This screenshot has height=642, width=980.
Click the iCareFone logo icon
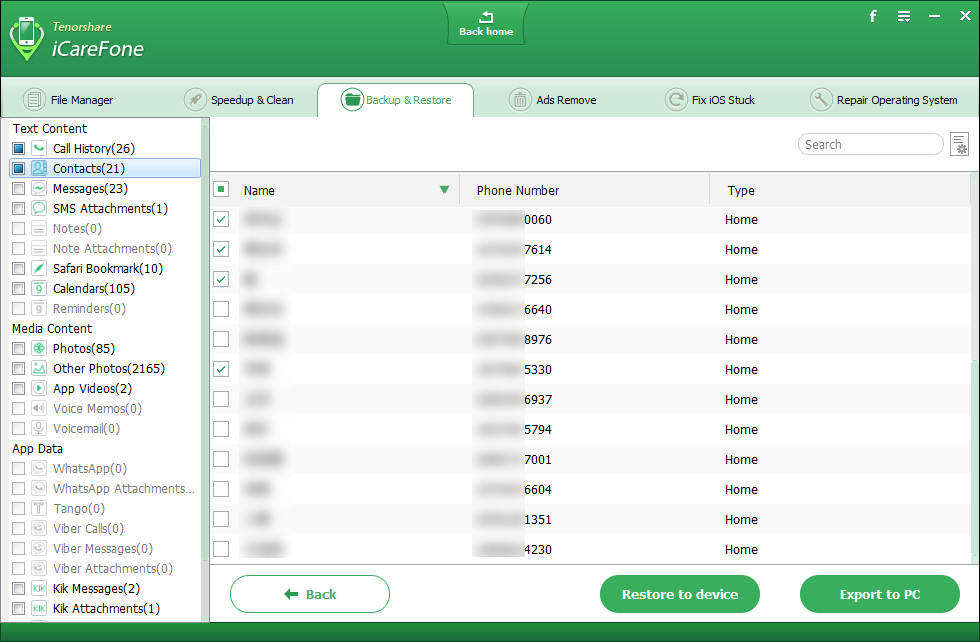click(26, 38)
